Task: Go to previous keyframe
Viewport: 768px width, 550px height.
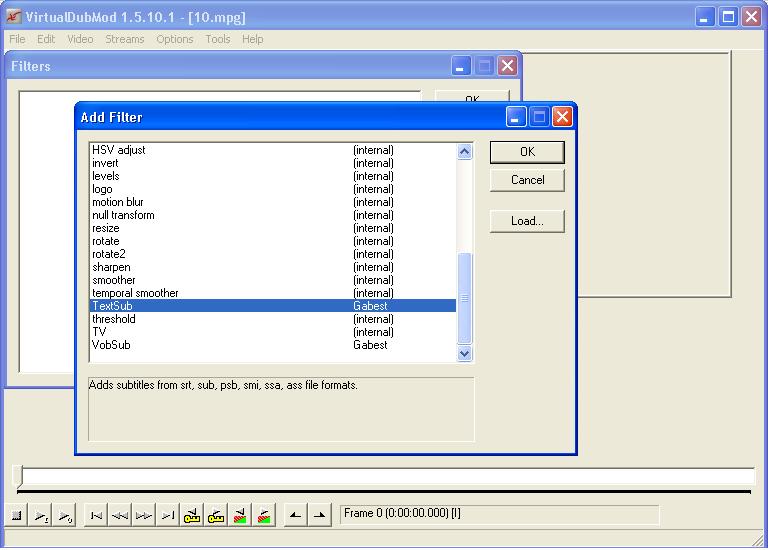Action: [192, 515]
